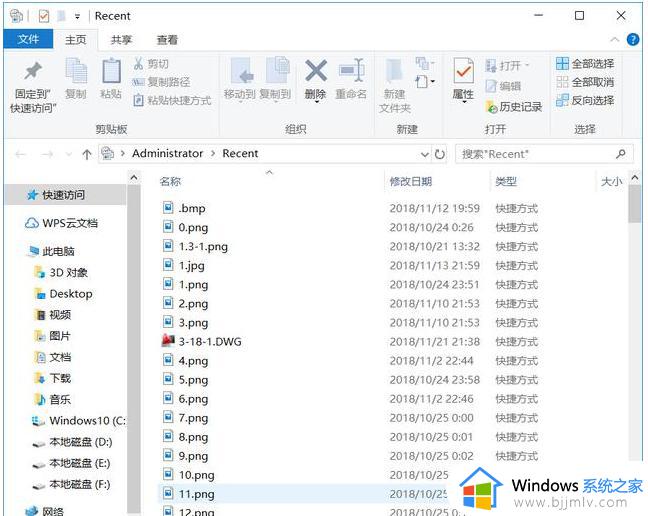The width and height of the screenshot is (648, 516).
Task: Click the Back navigation arrow
Action: coord(21,155)
